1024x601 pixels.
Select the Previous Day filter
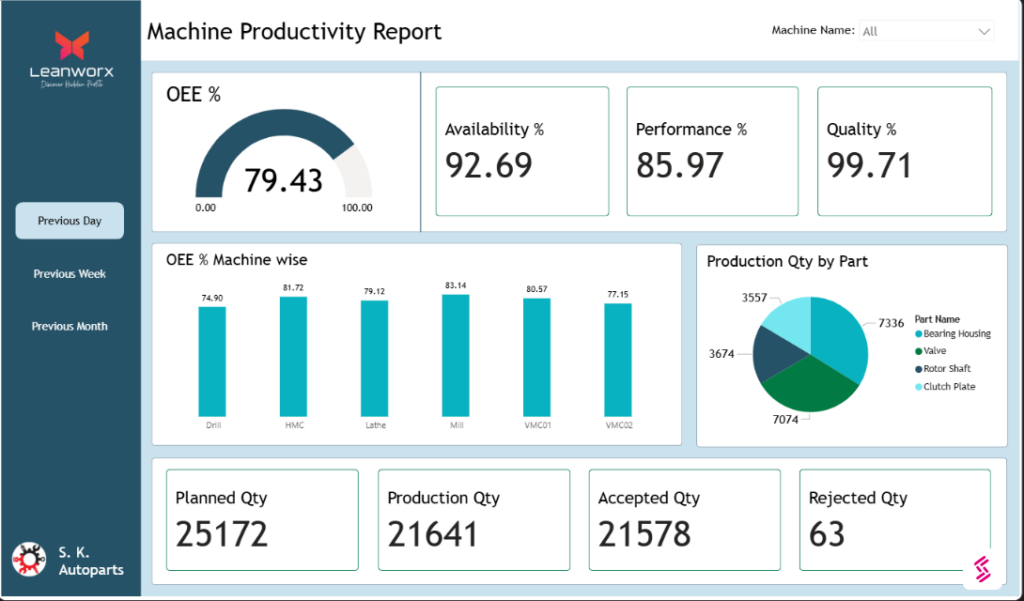point(70,221)
